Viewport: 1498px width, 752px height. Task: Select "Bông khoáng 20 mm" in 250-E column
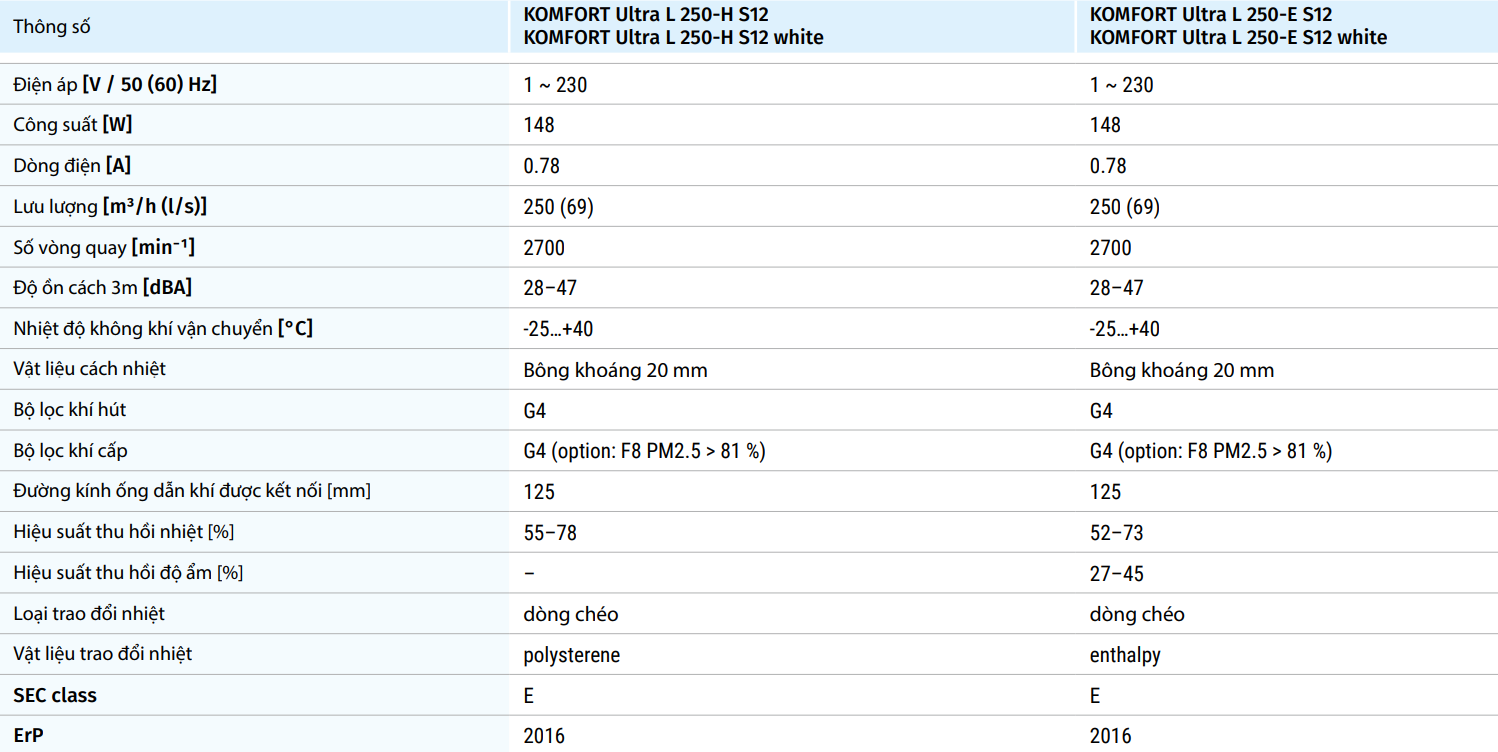[x=1182, y=370]
